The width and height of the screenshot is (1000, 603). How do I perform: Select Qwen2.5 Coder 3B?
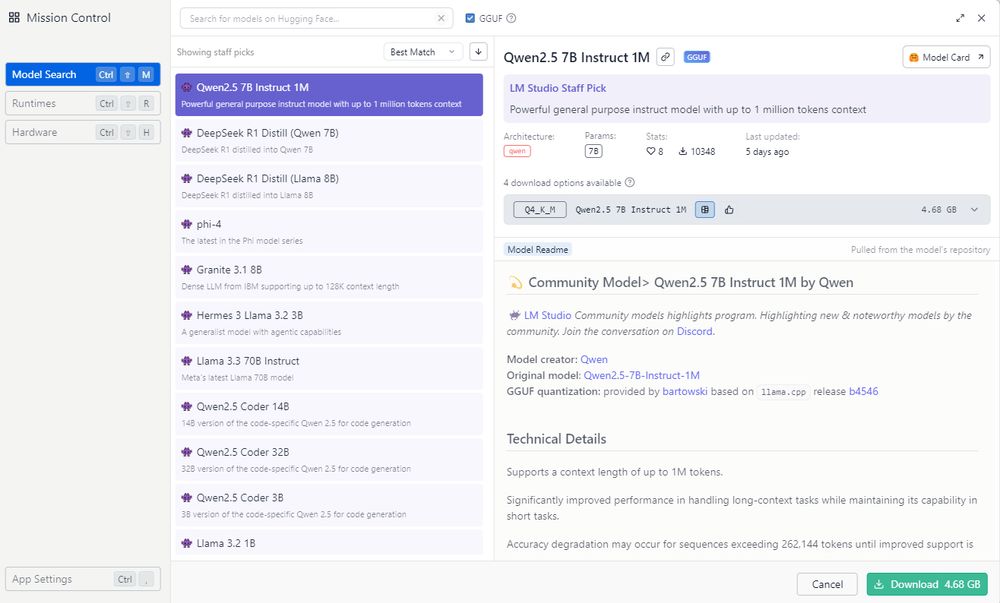coord(329,505)
